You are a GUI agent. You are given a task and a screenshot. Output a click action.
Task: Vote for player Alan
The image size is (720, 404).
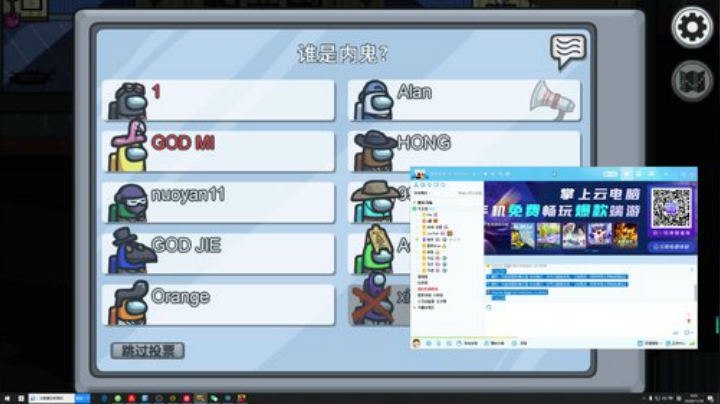coord(464,101)
